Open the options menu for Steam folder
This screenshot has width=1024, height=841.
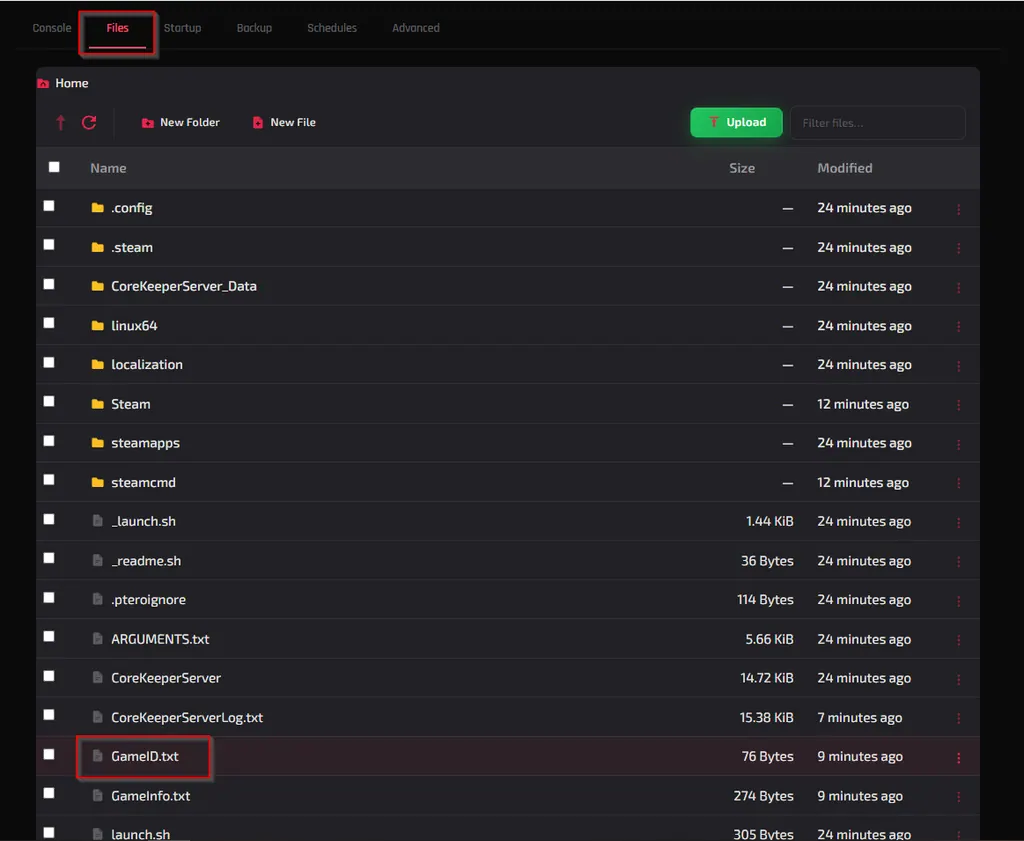tap(958, 405)
